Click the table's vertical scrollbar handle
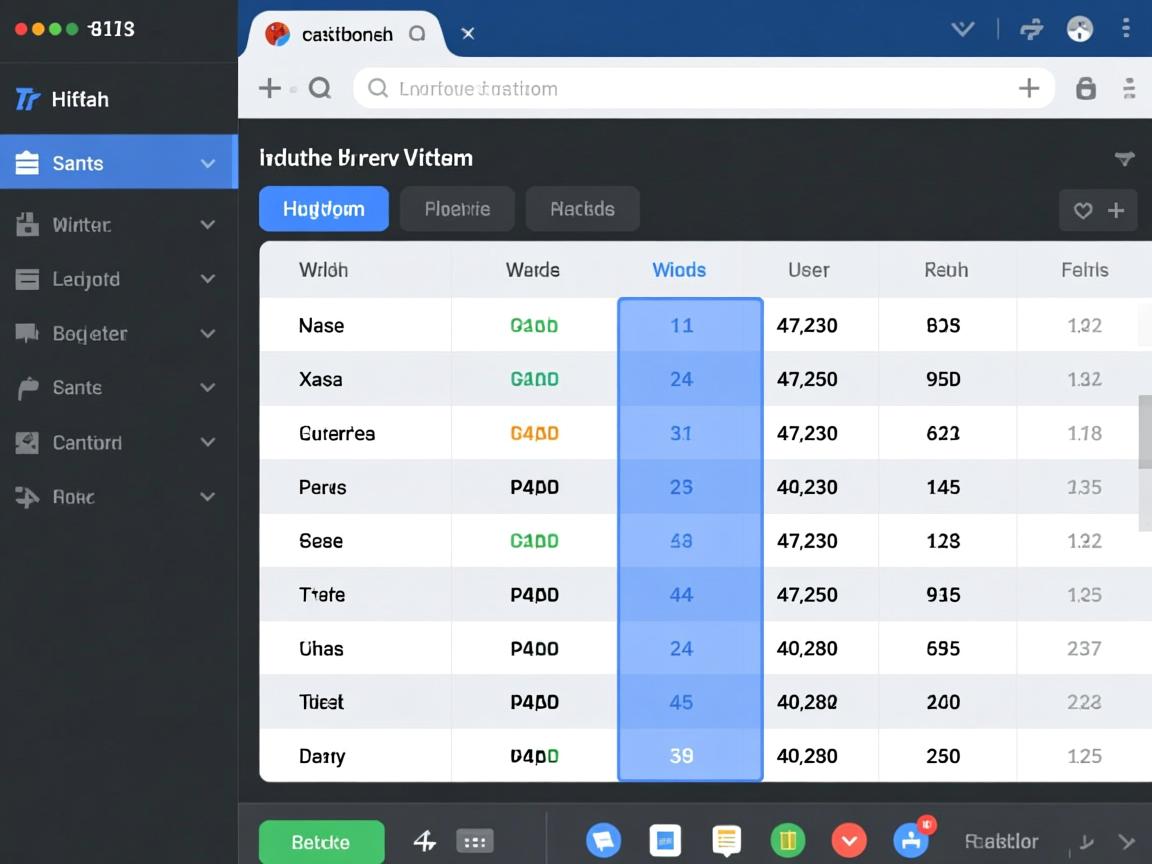This screenshot has width=1152, height=864. point(1145,432)
